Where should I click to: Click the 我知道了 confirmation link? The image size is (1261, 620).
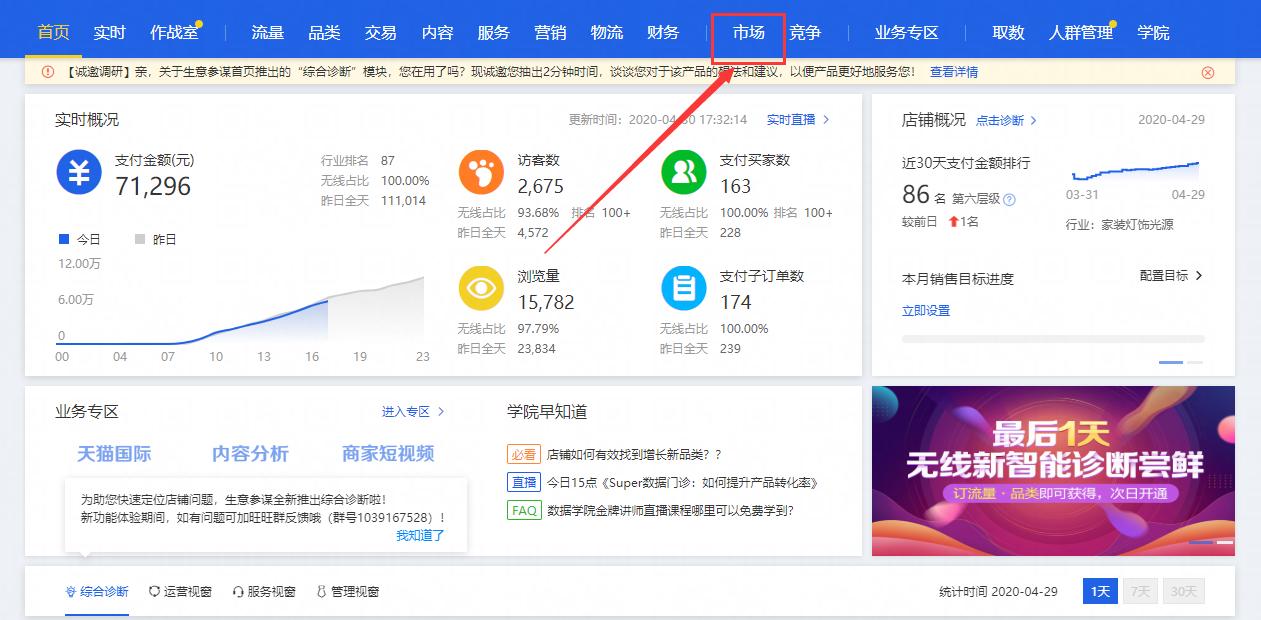(420, 535)
